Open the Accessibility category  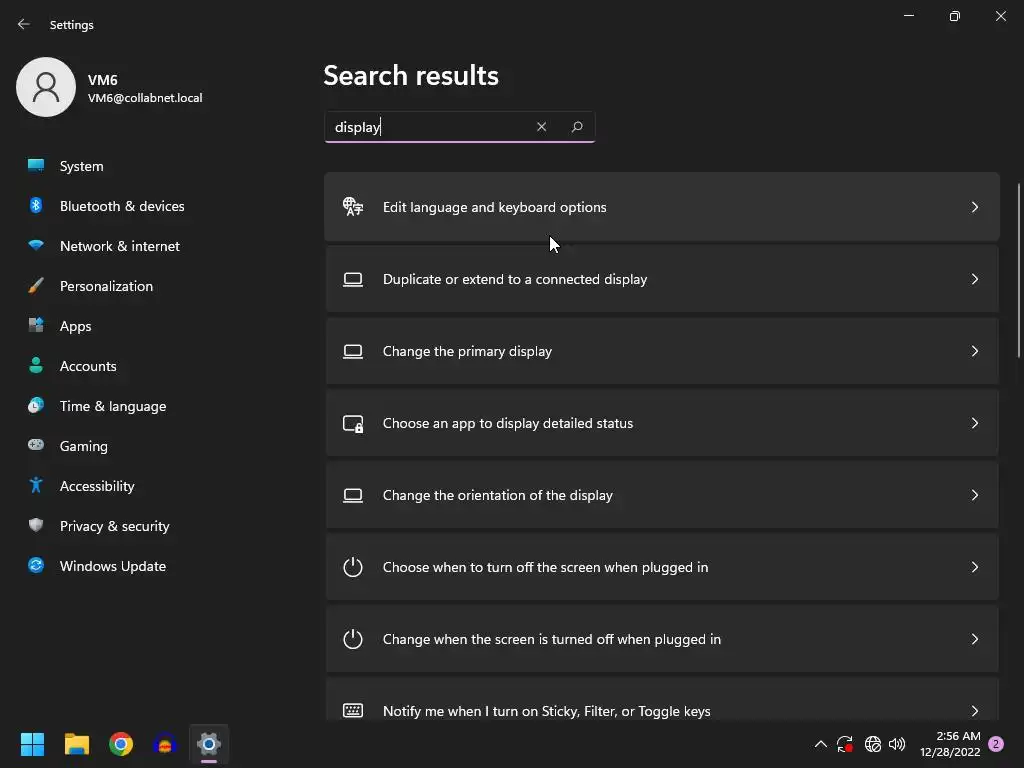pos(97,486)
